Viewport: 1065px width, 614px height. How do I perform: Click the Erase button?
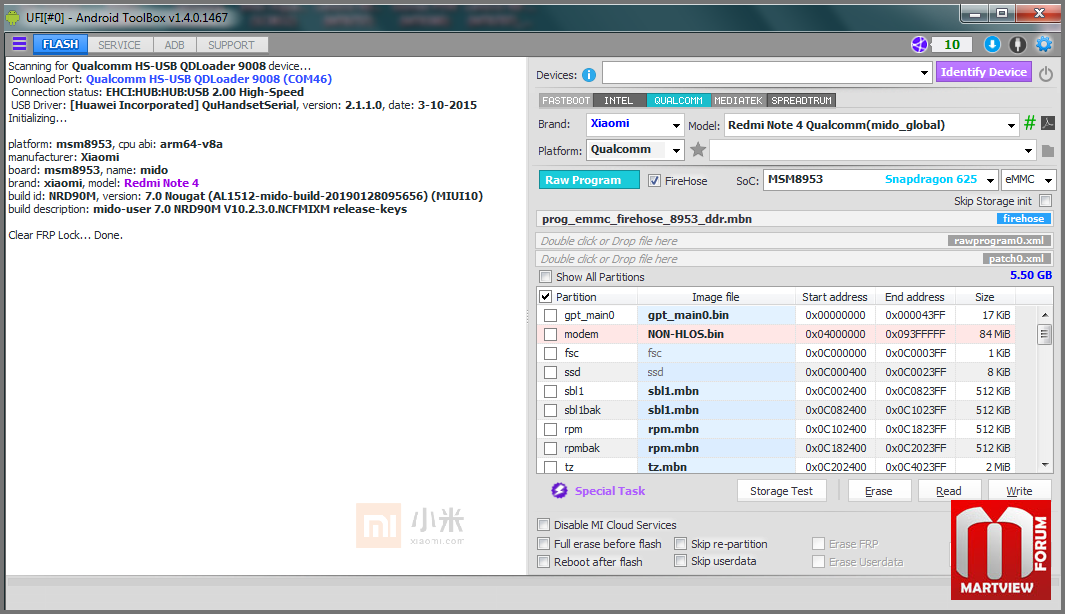click(x=879, y=490)
